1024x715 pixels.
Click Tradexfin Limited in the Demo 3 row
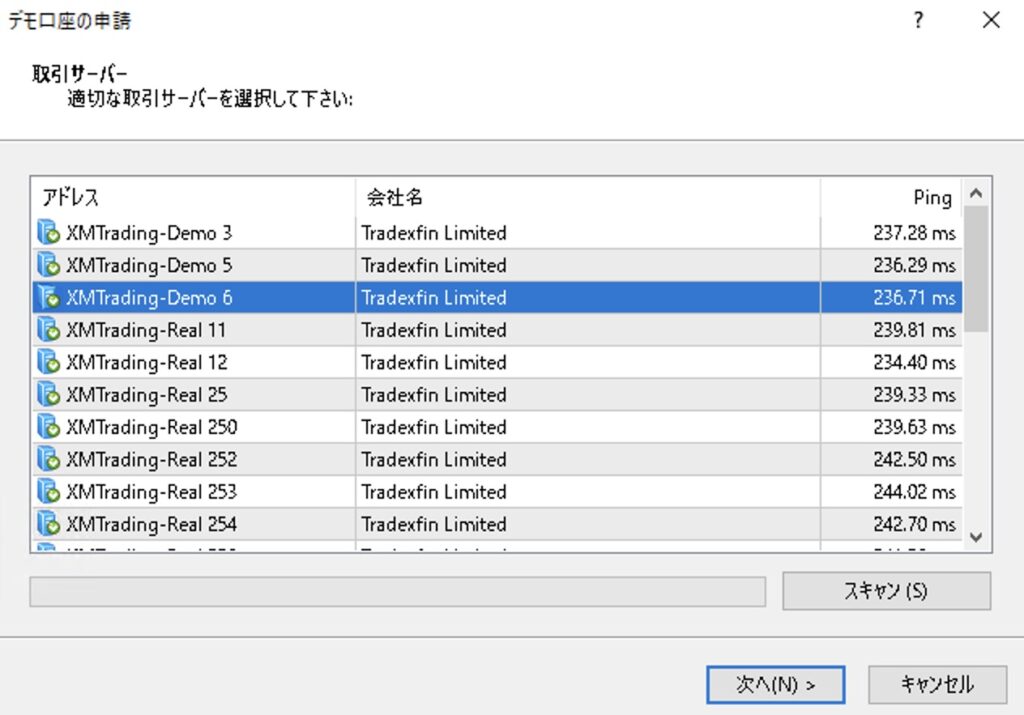[x=434, y=233]
